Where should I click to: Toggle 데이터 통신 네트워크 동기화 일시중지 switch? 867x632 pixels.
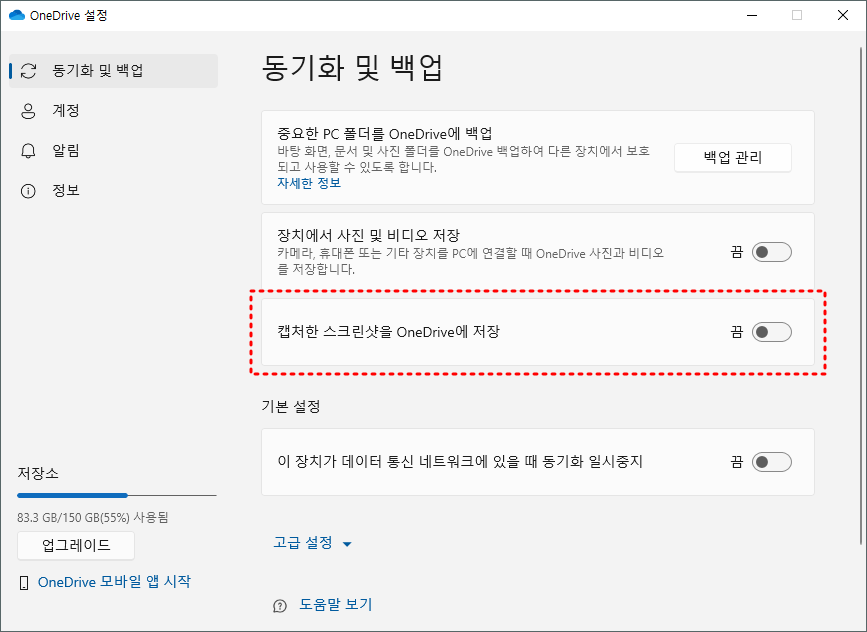click(771, 462)
